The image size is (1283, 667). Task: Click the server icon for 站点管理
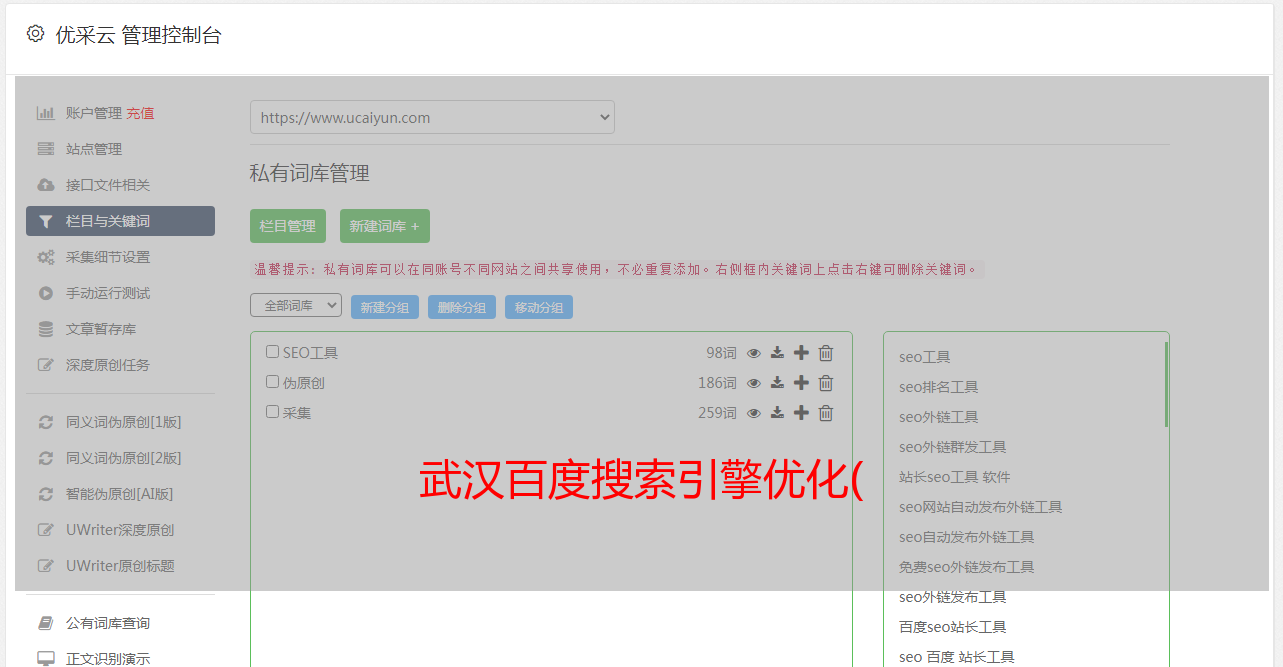pos(46,149)
